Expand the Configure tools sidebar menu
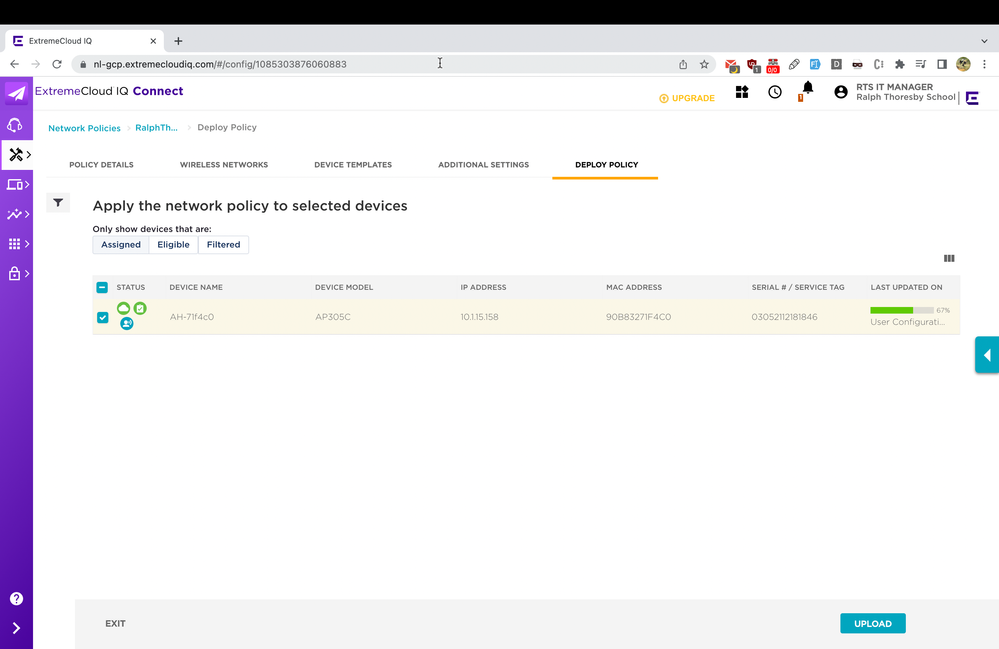 tap(17, 155)
